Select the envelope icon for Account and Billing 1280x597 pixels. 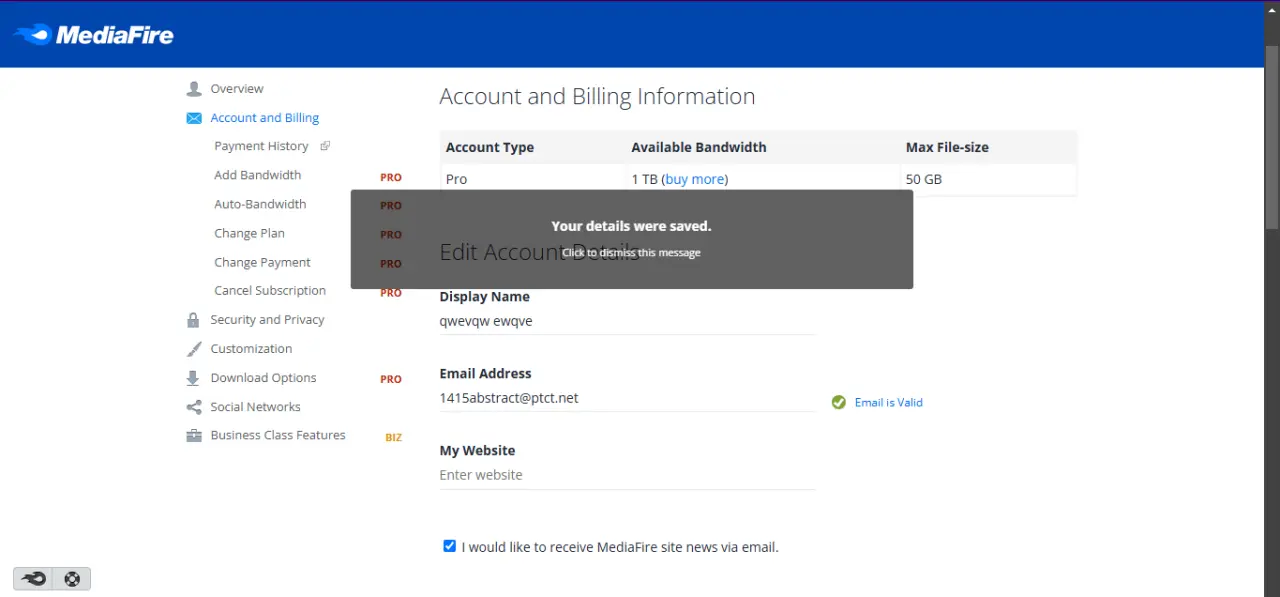tap(194, 118)
